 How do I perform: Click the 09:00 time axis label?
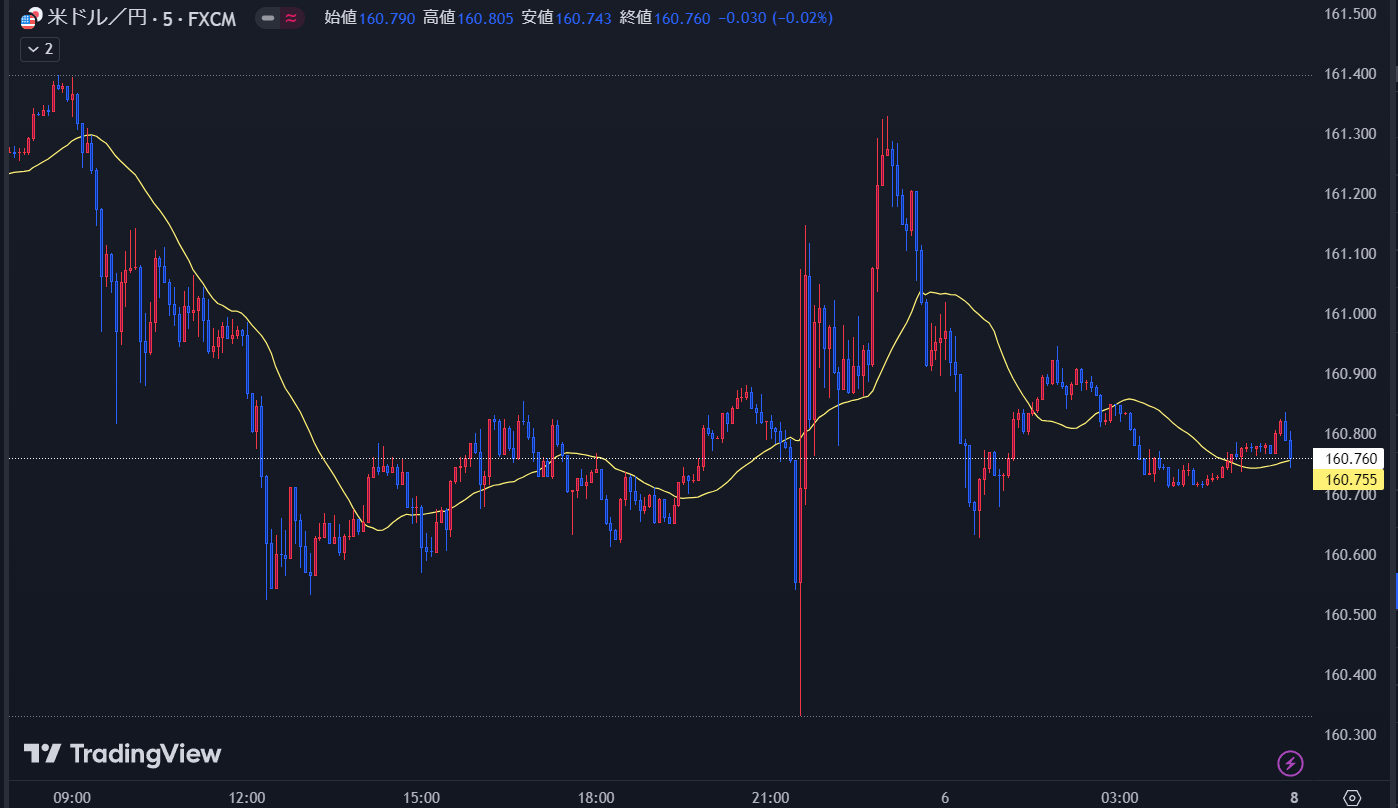tap(72, 797)
